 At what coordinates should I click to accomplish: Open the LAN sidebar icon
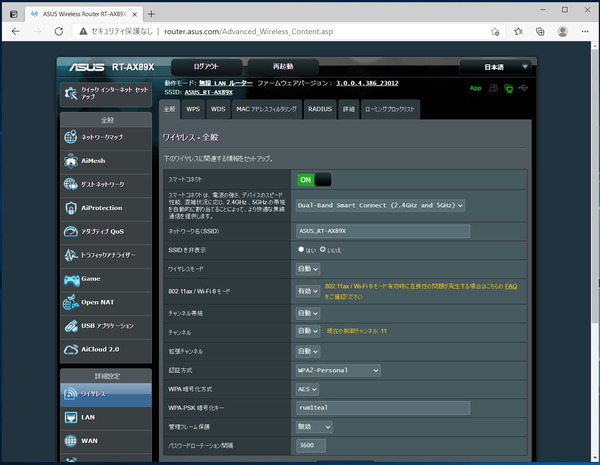pos(71,417)
